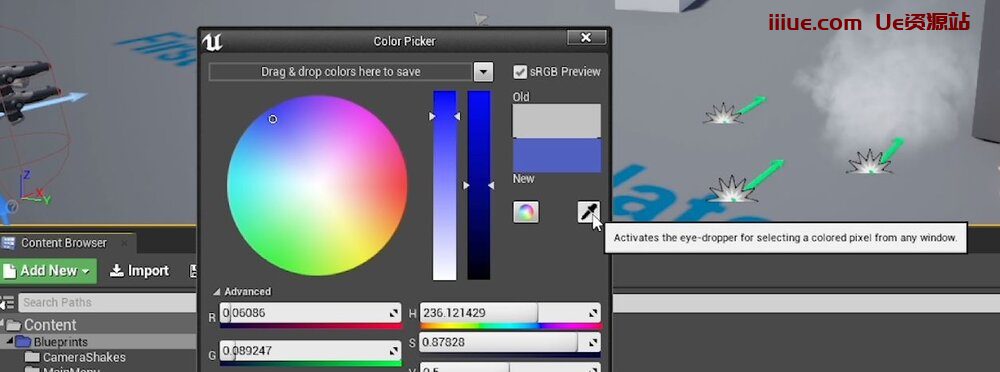Select the CameraShakes folder icon
This screenshot has height=372, width=1000.
click(x=33, y=357)
